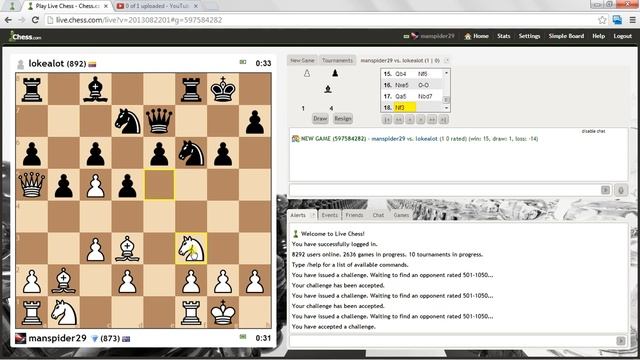640x360 pixels.
Task: Click the browser address bar
Action: tap(320, 20)
